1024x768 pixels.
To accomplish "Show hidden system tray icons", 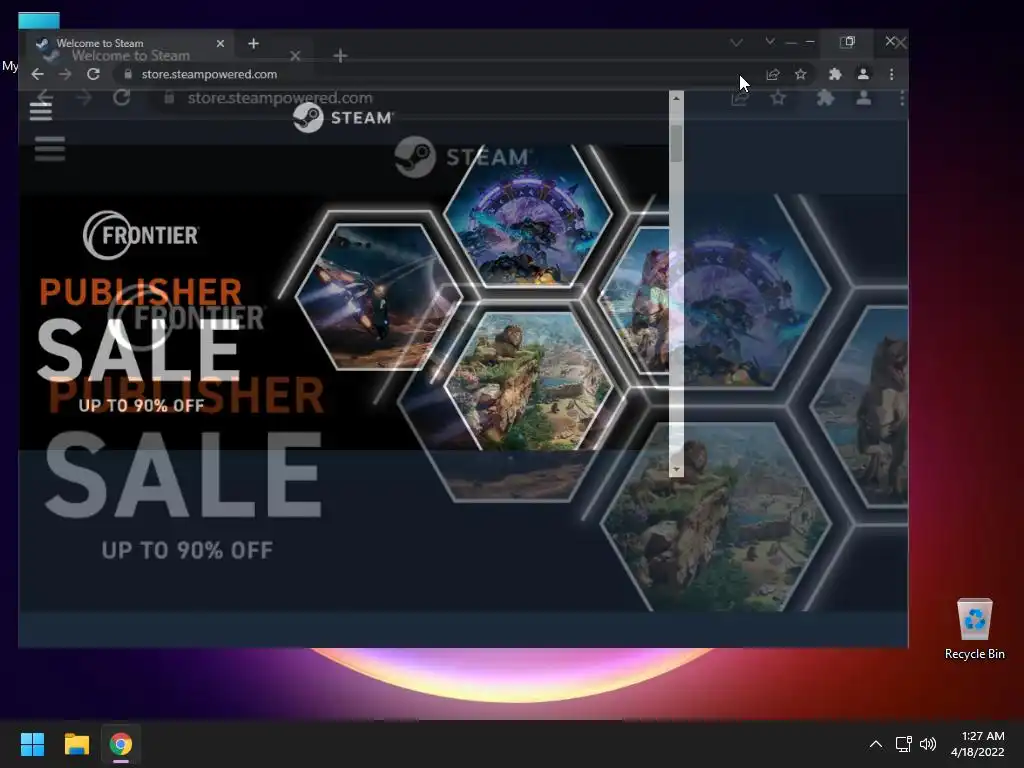I will point(876,744).
